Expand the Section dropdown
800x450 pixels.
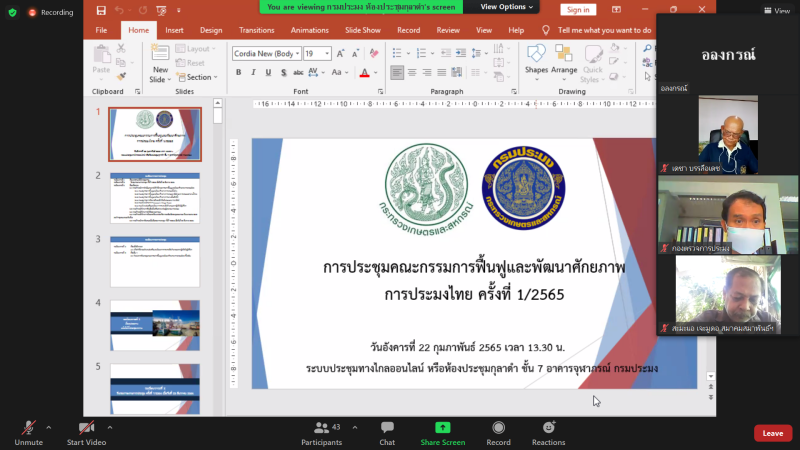pos(197,77)
